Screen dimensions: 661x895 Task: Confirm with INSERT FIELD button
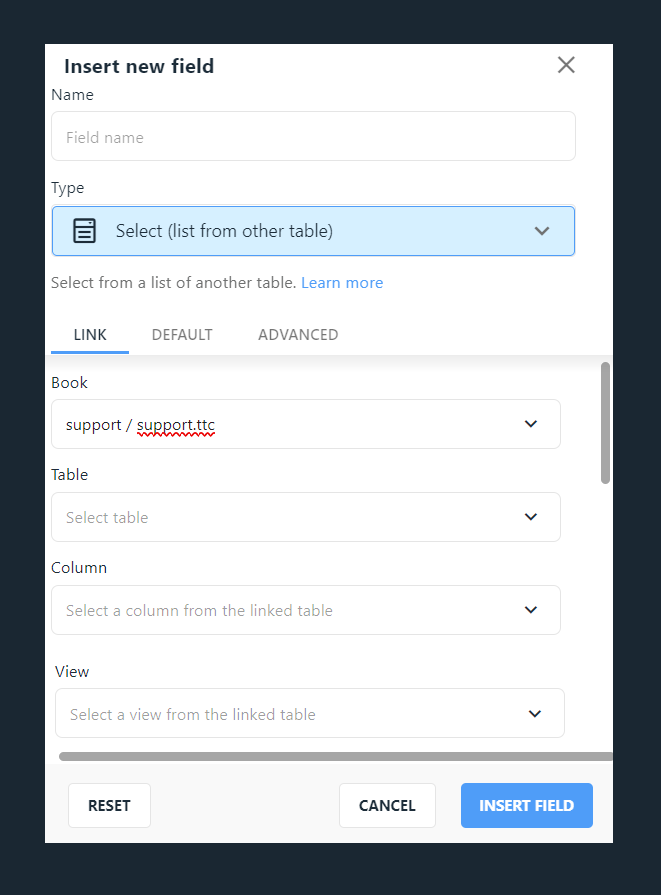tap(526, 805)
